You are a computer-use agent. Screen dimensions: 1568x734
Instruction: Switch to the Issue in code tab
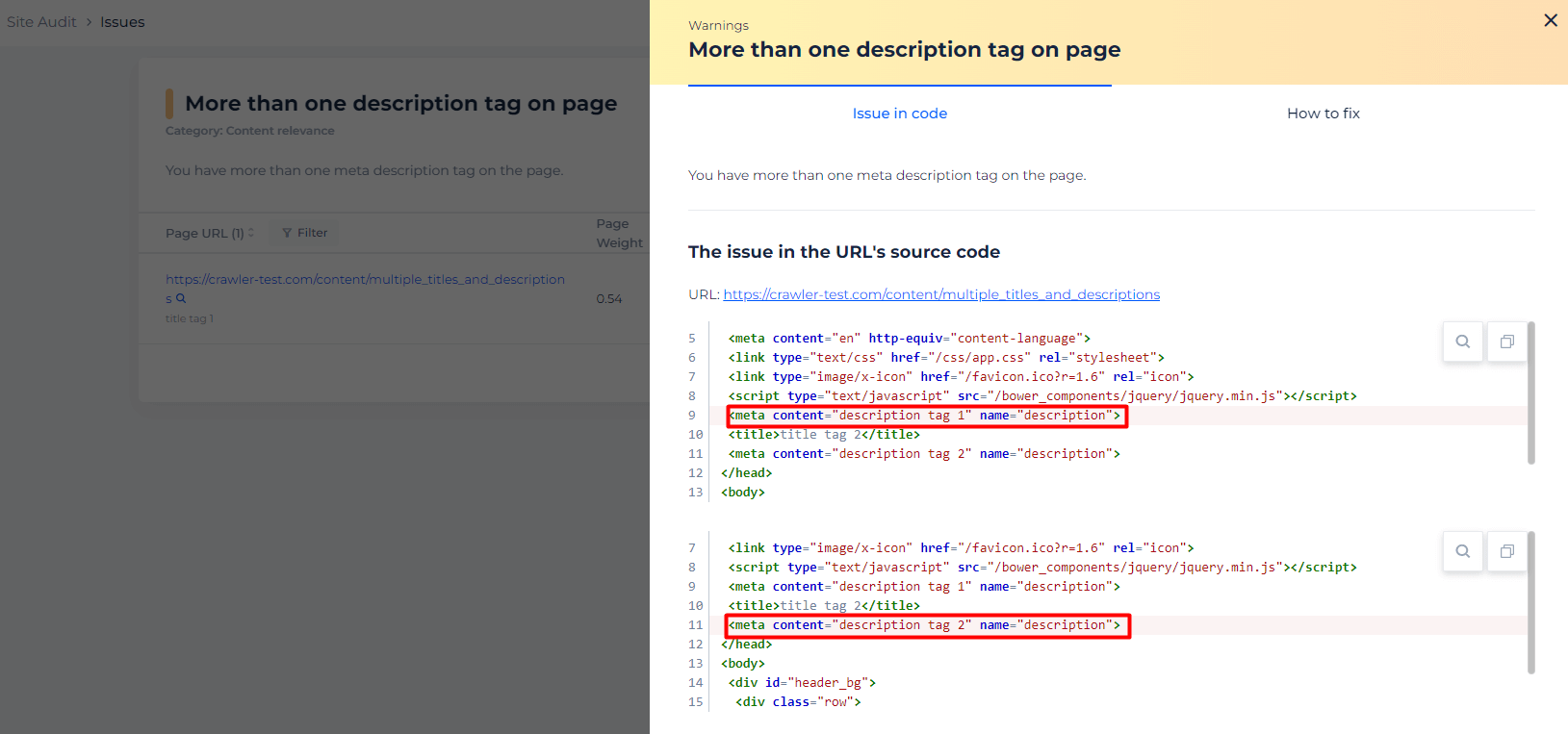tap(900, 114)
